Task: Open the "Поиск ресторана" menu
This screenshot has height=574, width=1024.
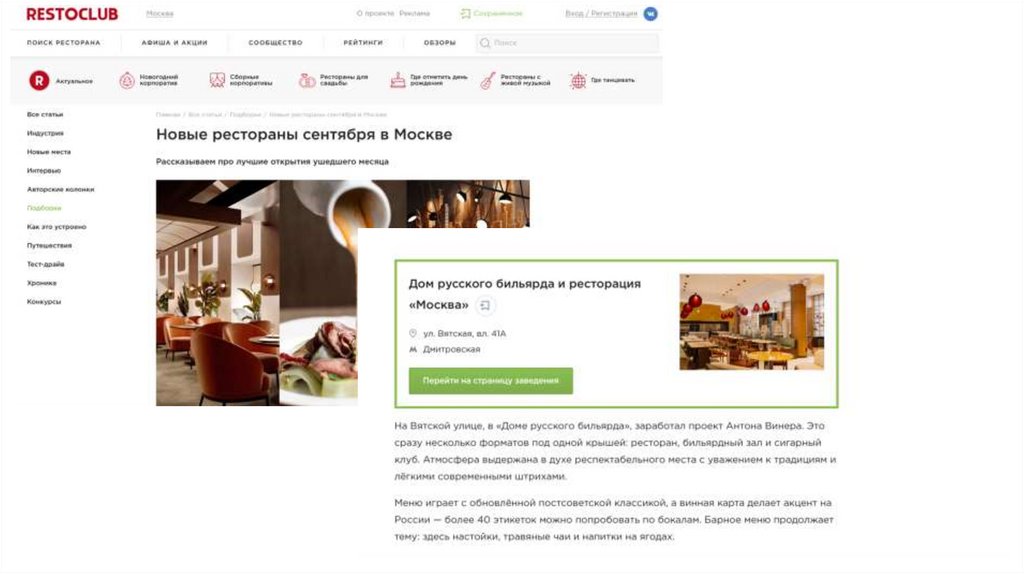Action: pyautogui.click(x=64, y=42)
